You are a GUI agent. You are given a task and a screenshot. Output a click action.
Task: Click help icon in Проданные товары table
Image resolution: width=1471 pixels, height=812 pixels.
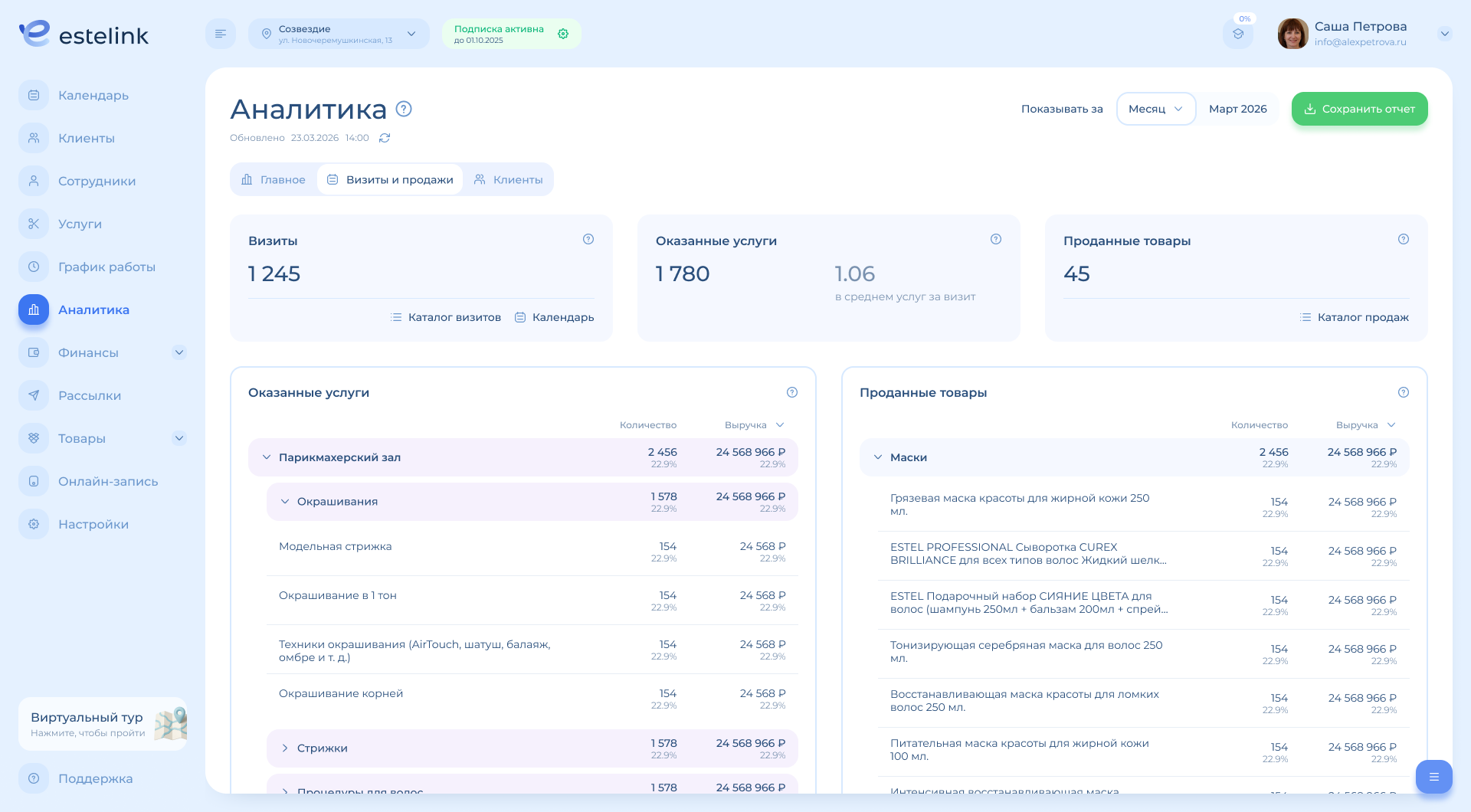1403,392
